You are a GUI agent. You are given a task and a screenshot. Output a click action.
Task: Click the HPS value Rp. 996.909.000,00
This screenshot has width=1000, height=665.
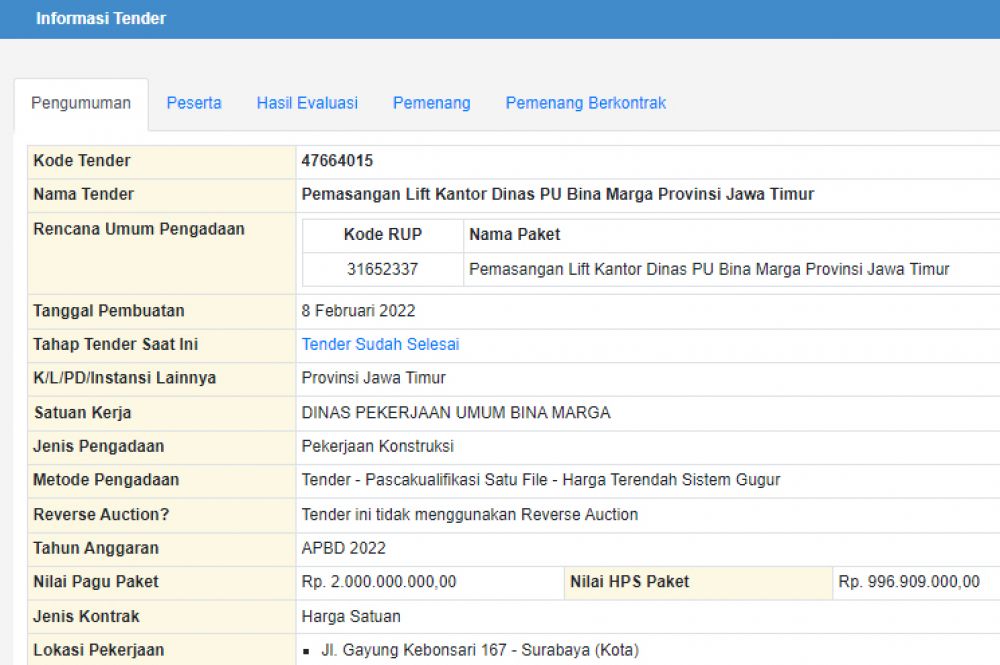pyautogui.click(x=909, y=582)
